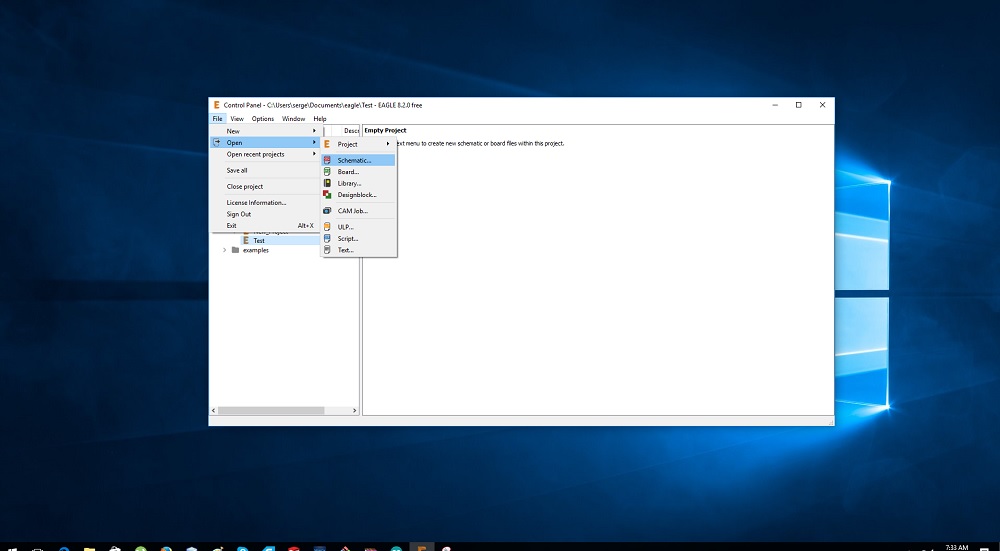Maximize the EAGLE Control Panel window
The width and height of the screenshot is (1000, 551).
(798, 105)
